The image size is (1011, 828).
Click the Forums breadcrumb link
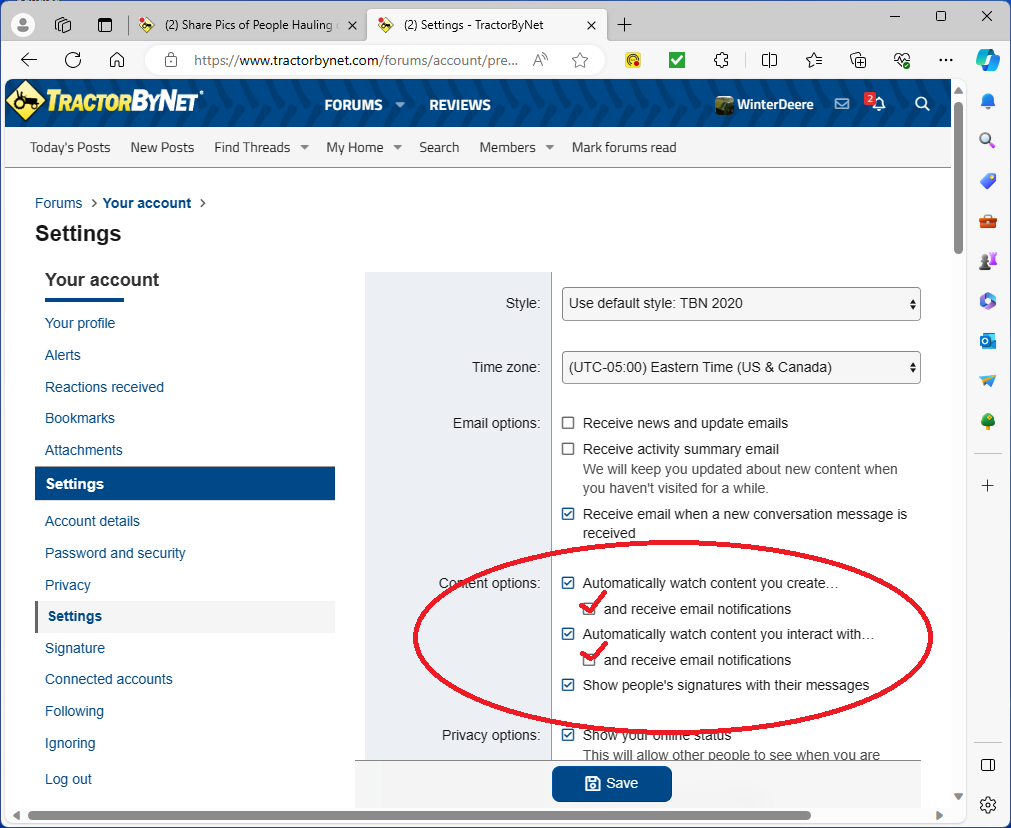(59, 203)
